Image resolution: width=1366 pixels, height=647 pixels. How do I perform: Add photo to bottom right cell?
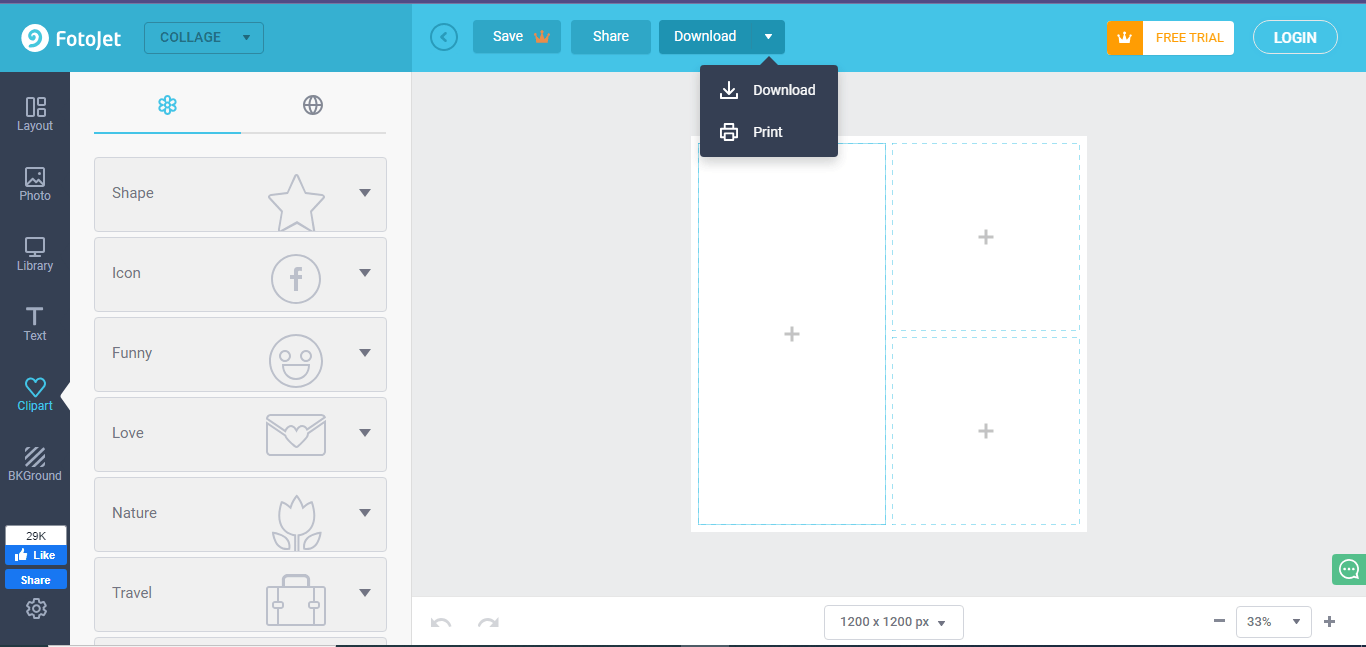(x=986, y=431)
